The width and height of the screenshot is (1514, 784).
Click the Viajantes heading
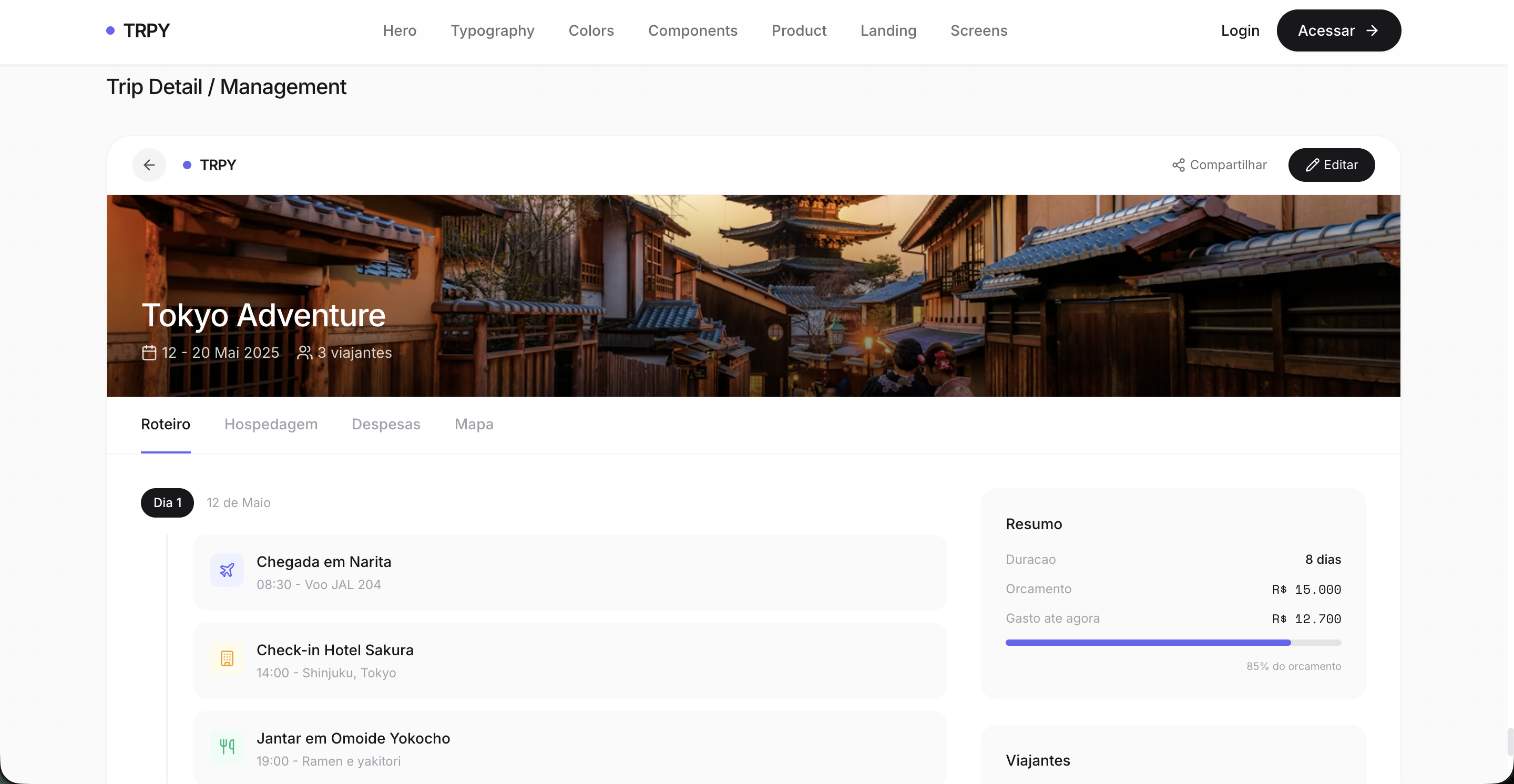click(x=1038, y=760)
